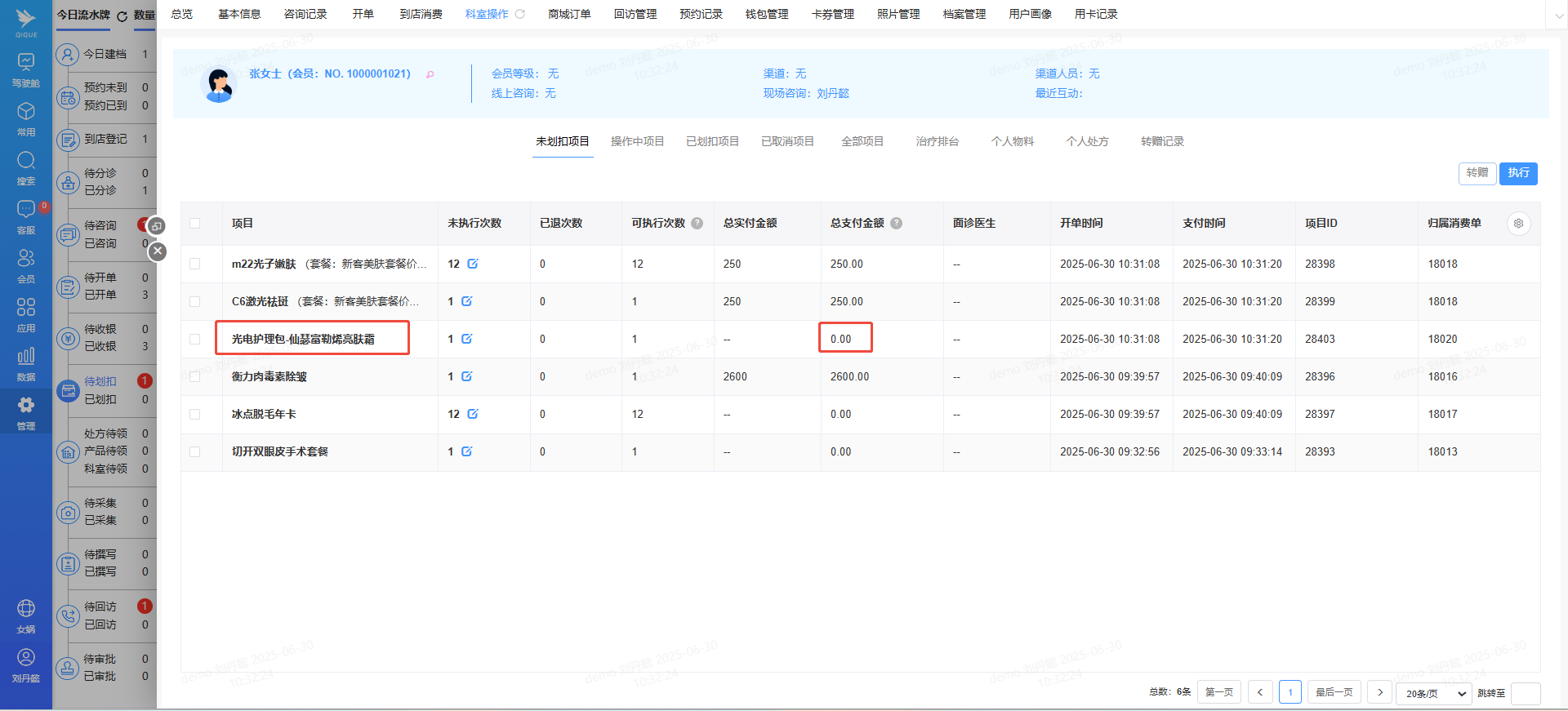Check the box for 衡力肉毒素除皱 row
Image resolution: width=1568 pixels, height=711 pixels.
click(194, 376)
